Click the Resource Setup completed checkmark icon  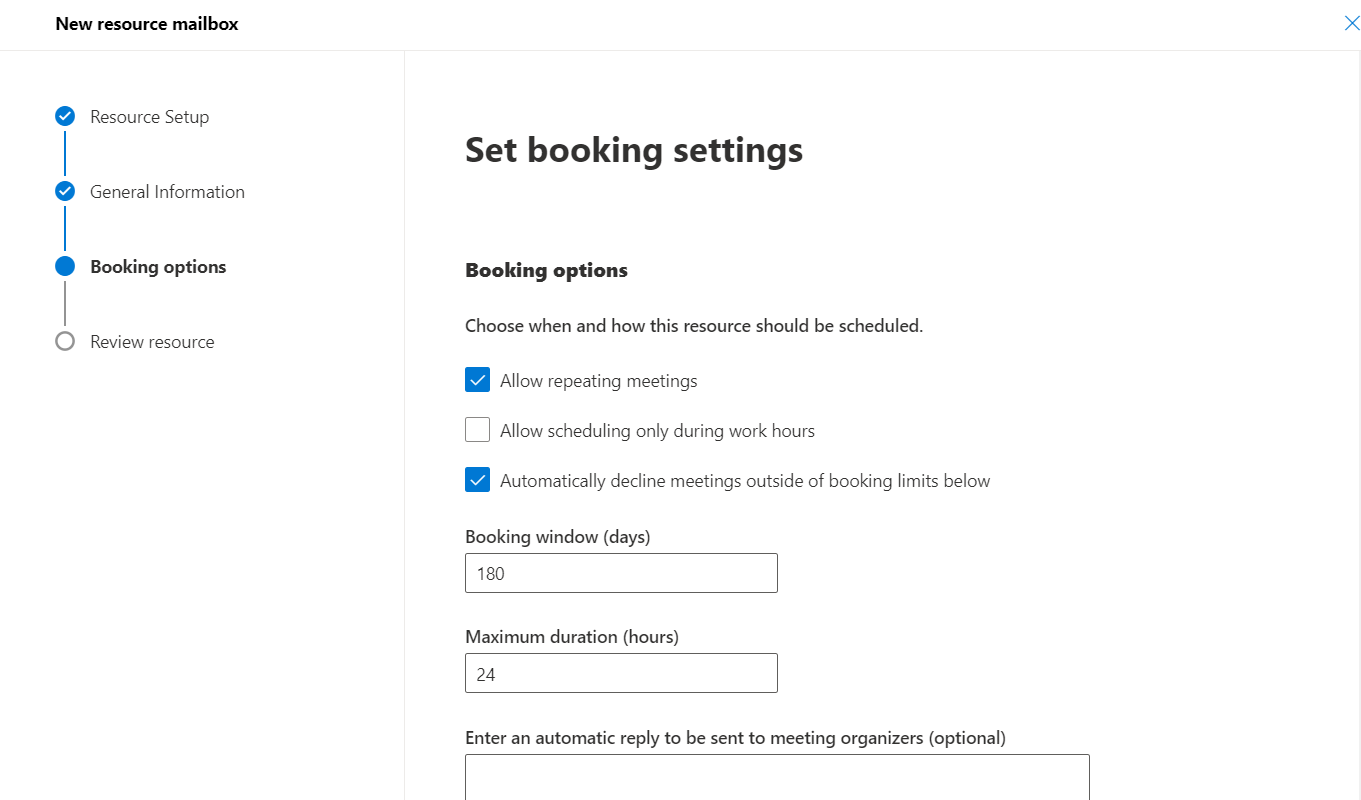click(x=65, y=116)
